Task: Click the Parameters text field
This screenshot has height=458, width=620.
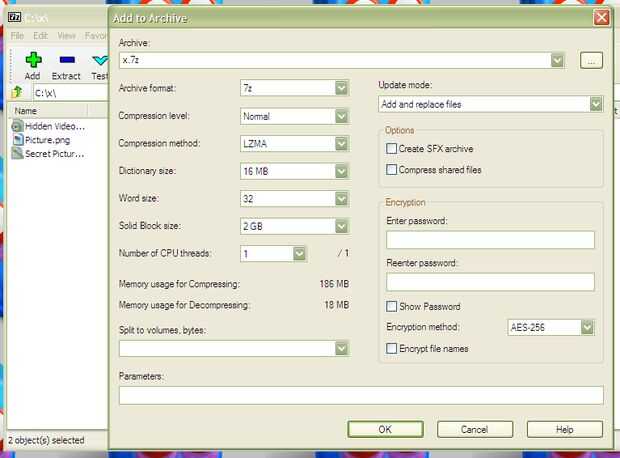Action: [x=361, y=395]
